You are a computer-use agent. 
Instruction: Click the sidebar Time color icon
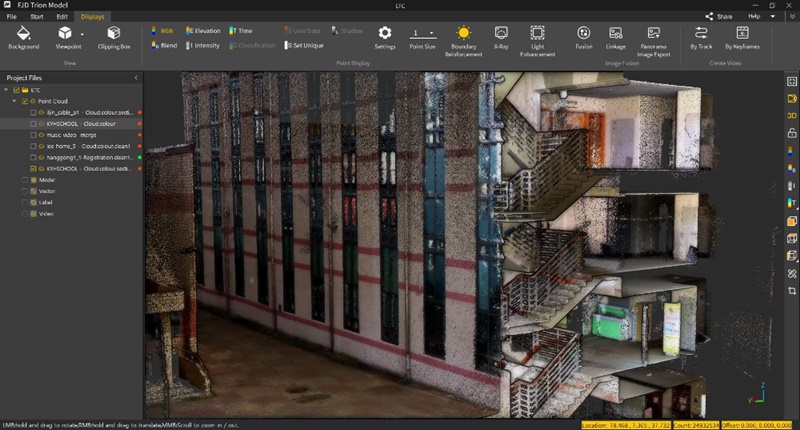click(792, 203)
